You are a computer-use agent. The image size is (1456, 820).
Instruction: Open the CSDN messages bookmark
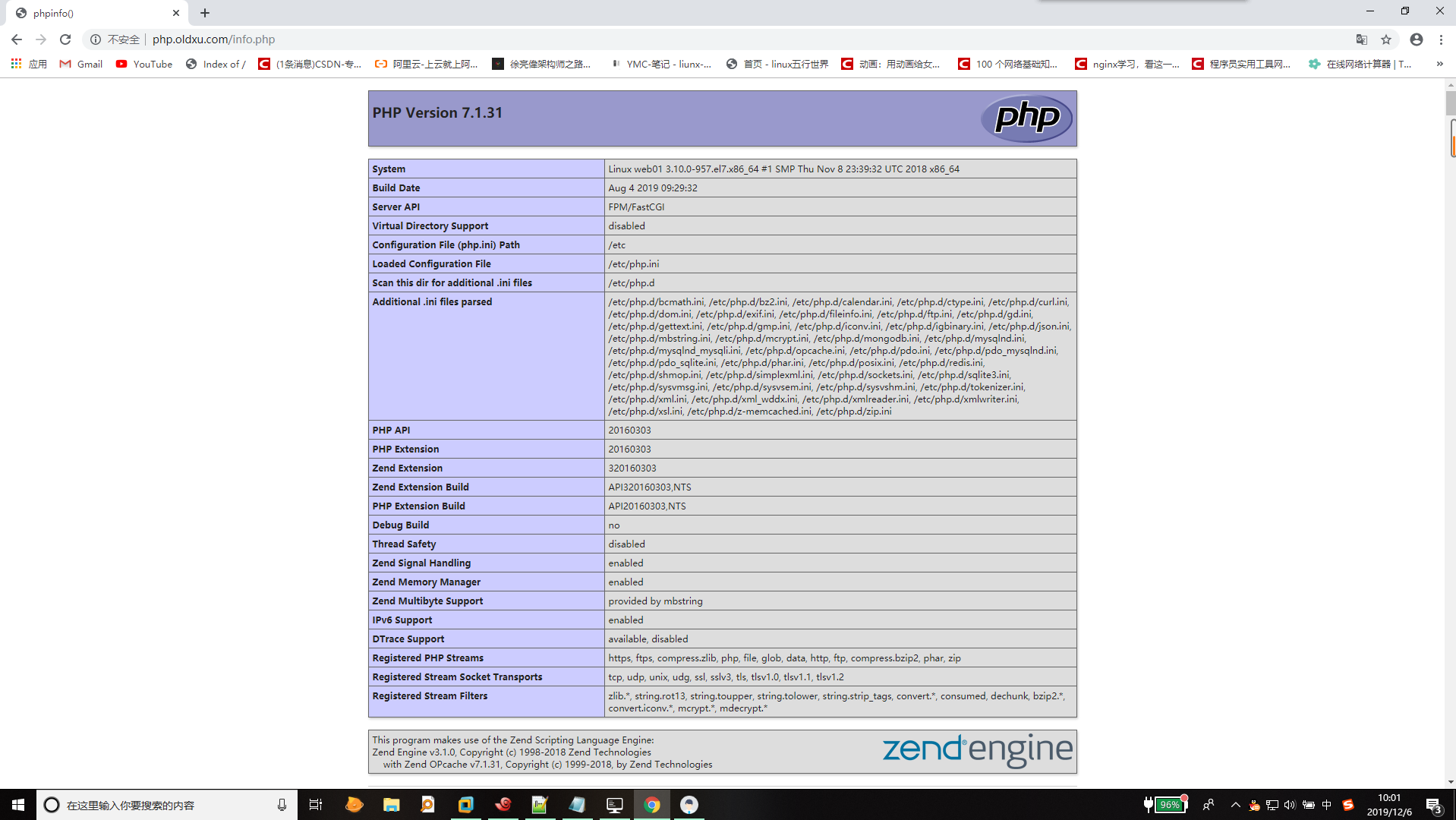pos(310,64)
